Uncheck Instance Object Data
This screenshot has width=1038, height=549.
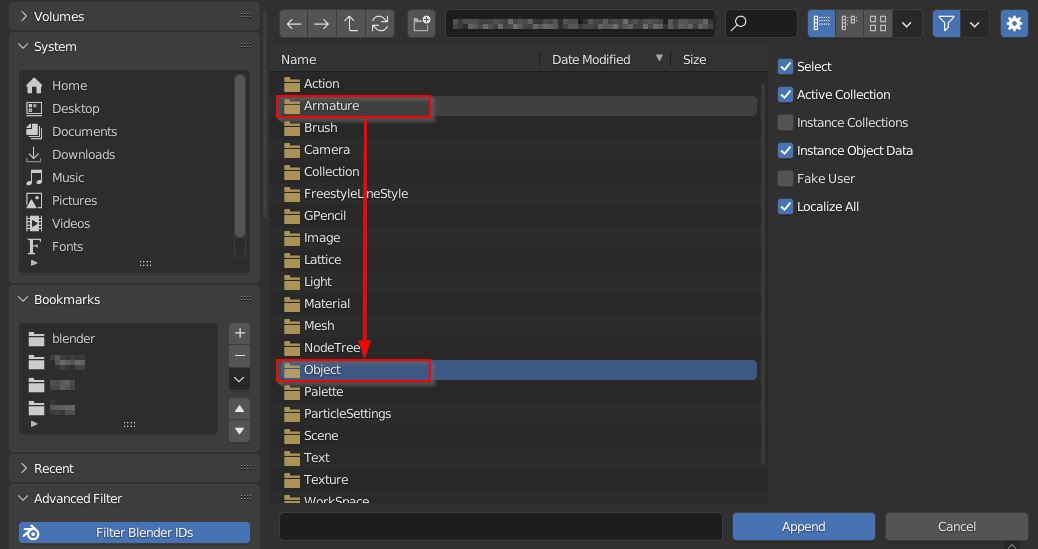[x=785, y=150]
